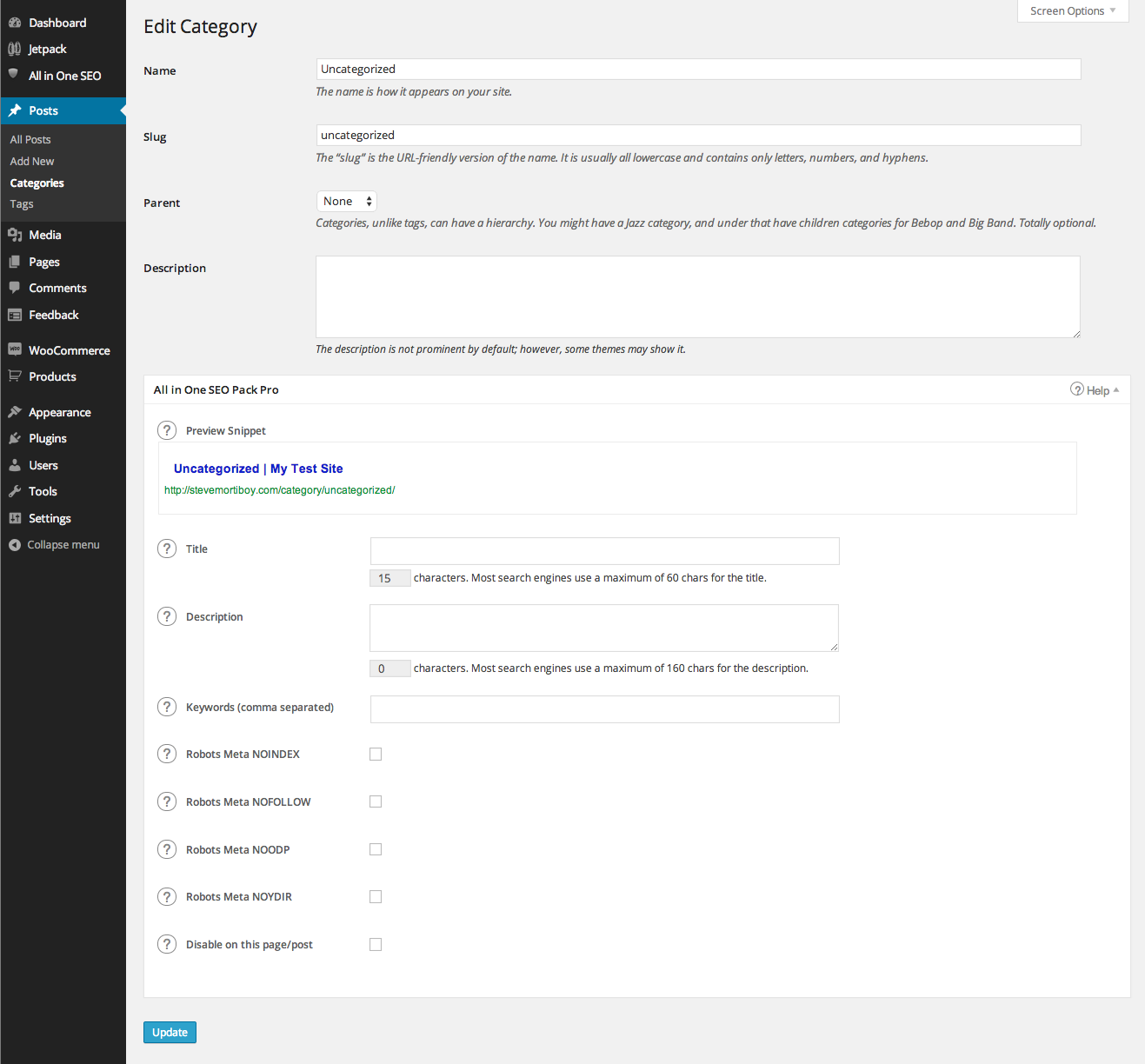Go to All Posts submenu item
The image size is (1145, 1064).
point(30,139)
